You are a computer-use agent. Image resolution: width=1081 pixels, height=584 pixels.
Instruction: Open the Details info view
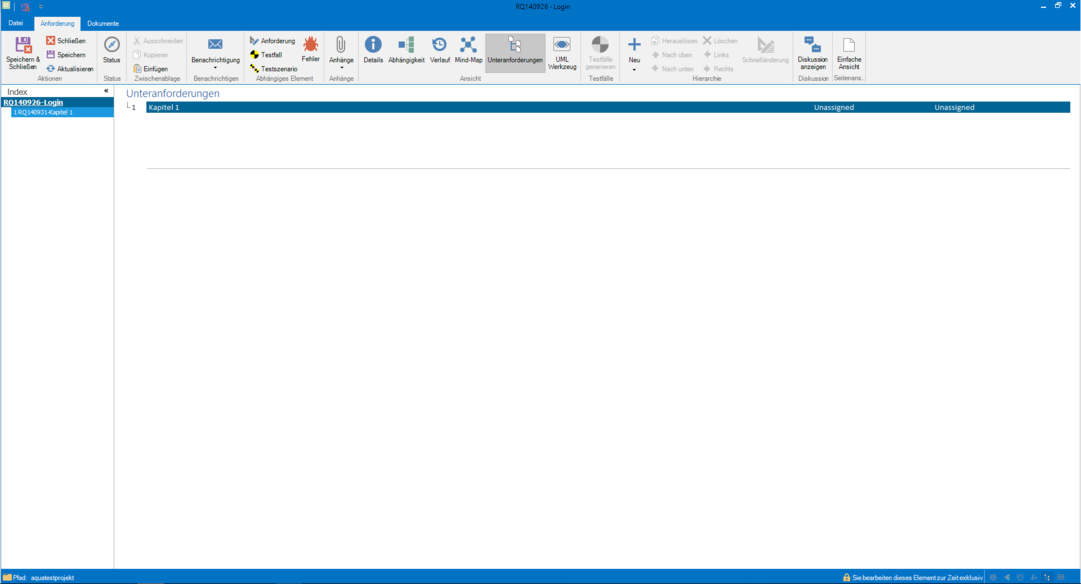[x=373, y=45]
